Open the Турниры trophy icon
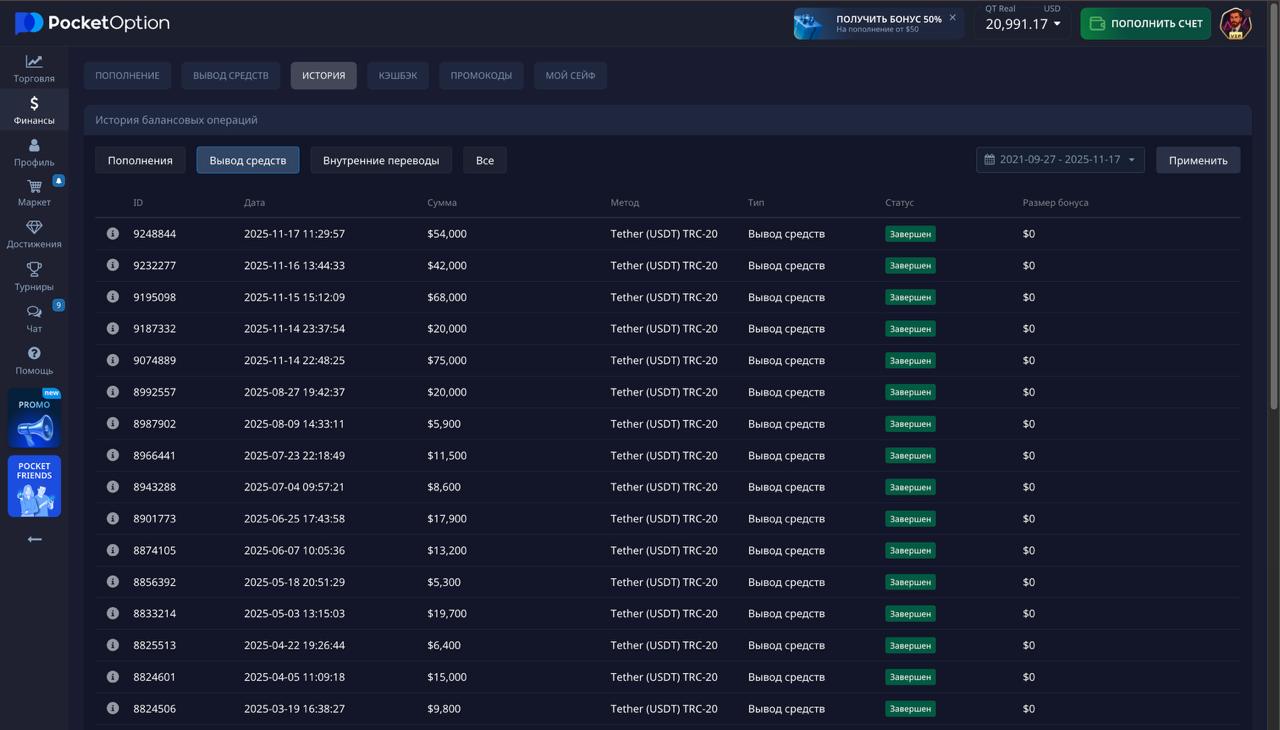 34,270
